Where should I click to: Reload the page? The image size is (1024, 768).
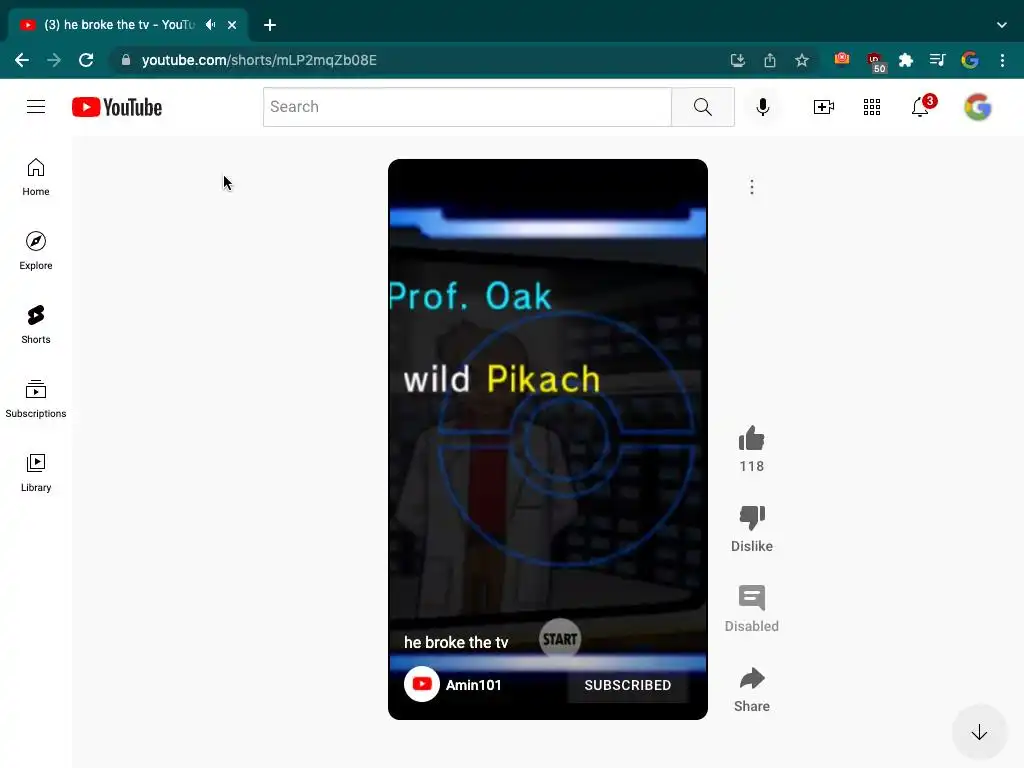click(x=86, y=60)
